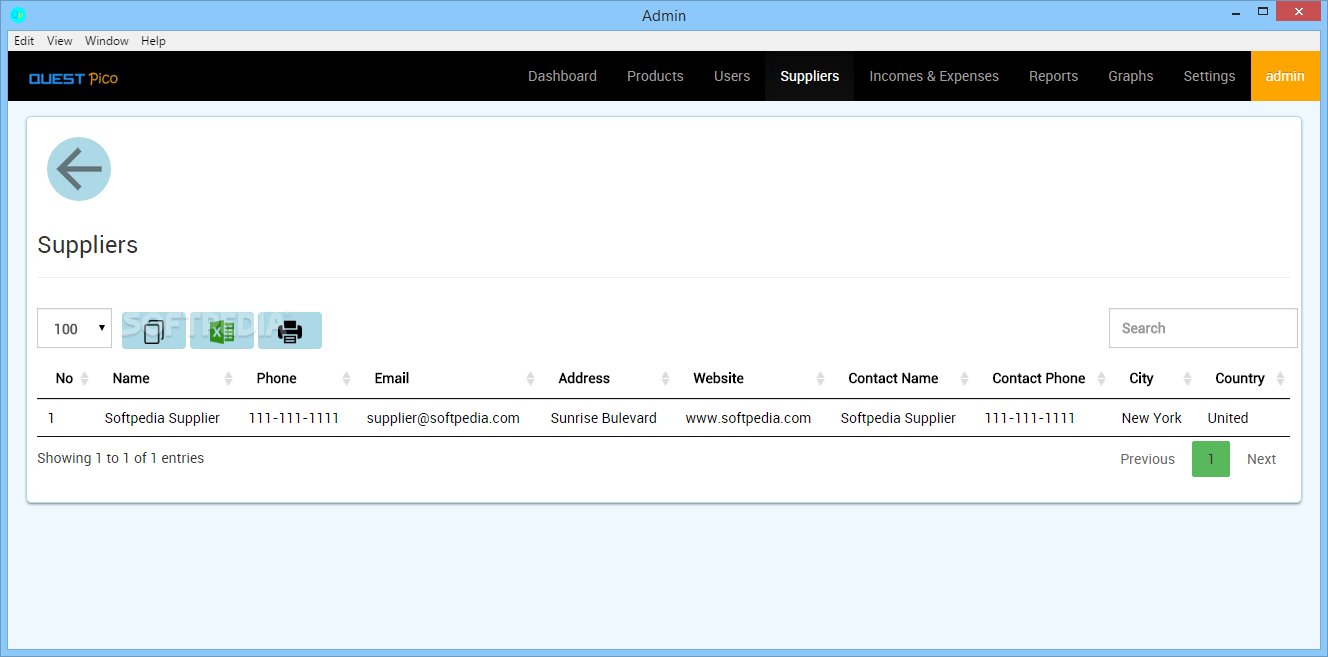Sort by the Phone column arrows
The image size is (1328, 657).
point(347,378)
